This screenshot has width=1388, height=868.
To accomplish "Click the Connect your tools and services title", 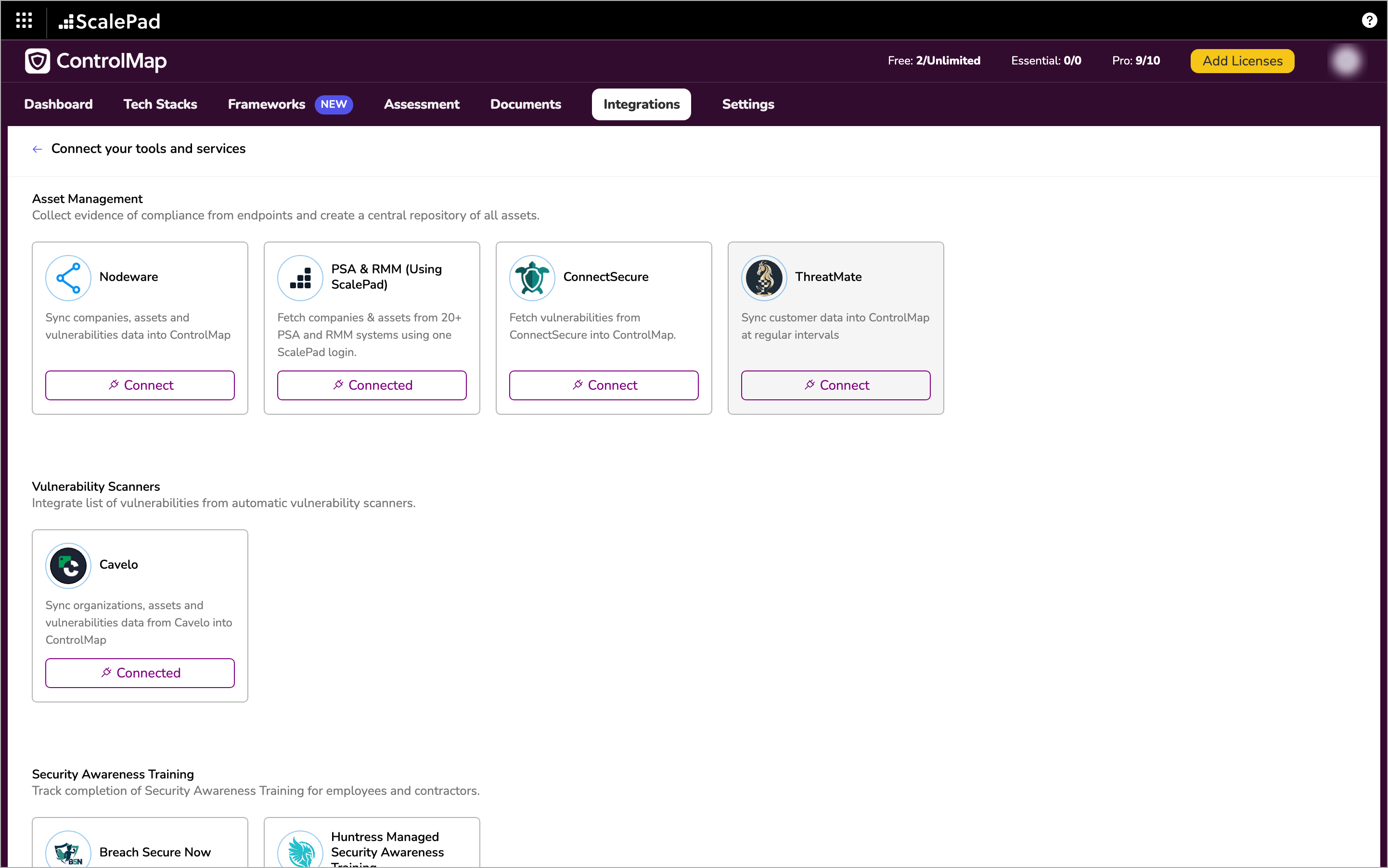I will point(148,149).
